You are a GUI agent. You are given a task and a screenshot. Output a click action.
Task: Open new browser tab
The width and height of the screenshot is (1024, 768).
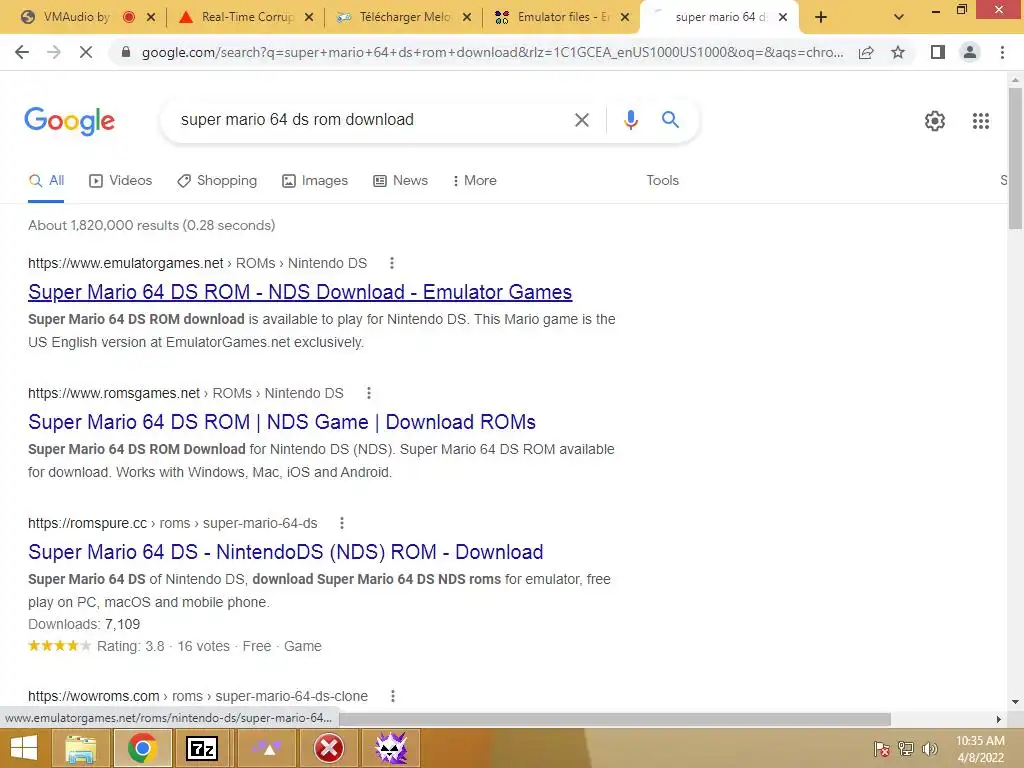821,18
